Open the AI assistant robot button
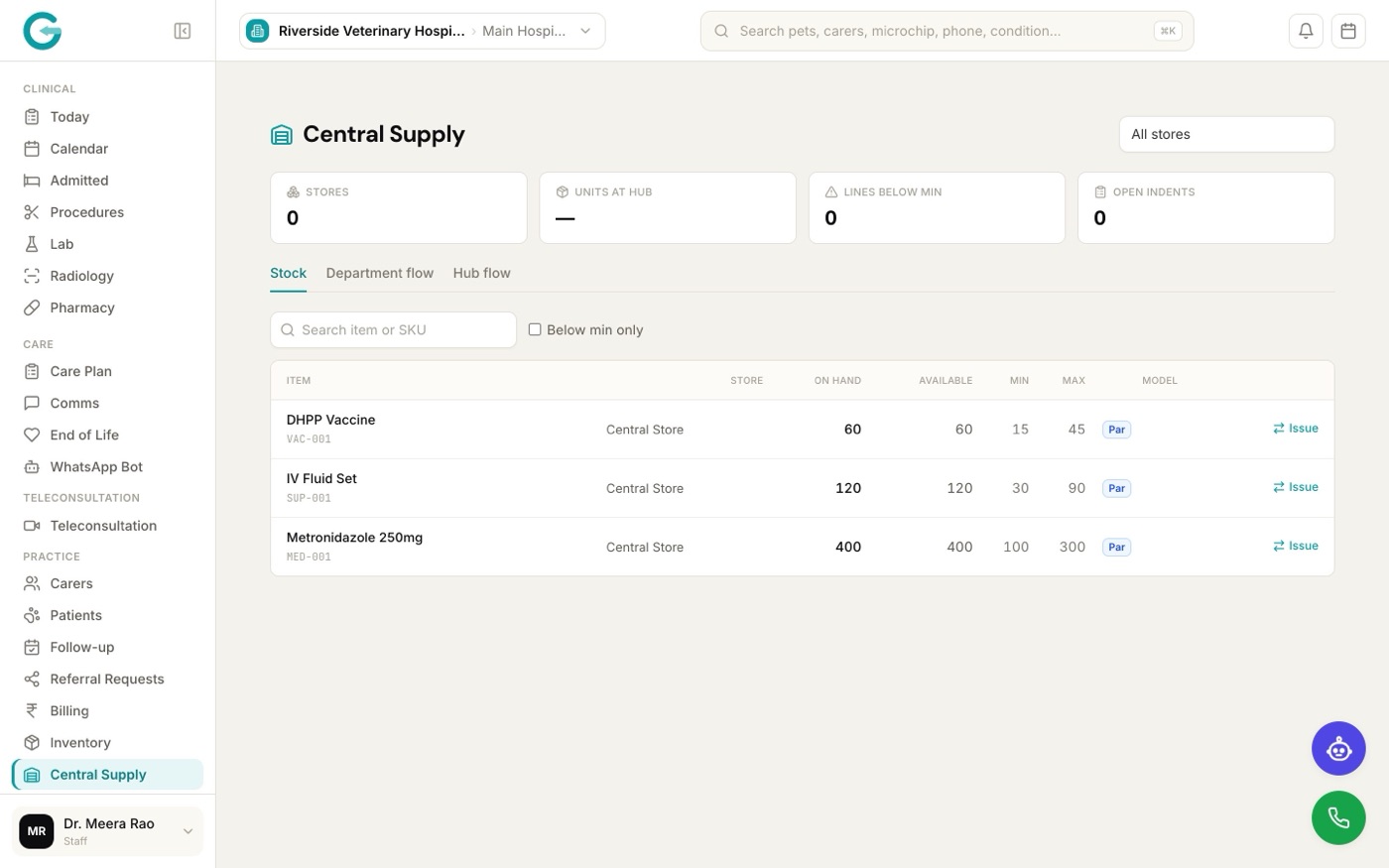The height and width of the screenshot is (868, 1389). (1338, 749)
